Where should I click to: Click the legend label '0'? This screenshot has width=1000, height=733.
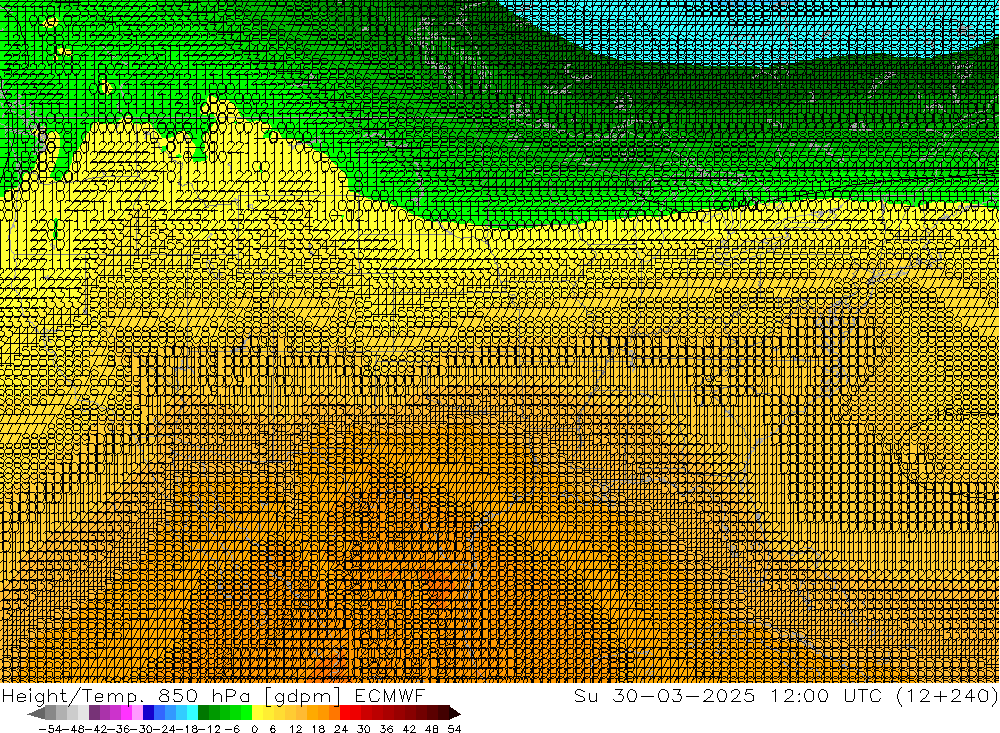(254, 729)
